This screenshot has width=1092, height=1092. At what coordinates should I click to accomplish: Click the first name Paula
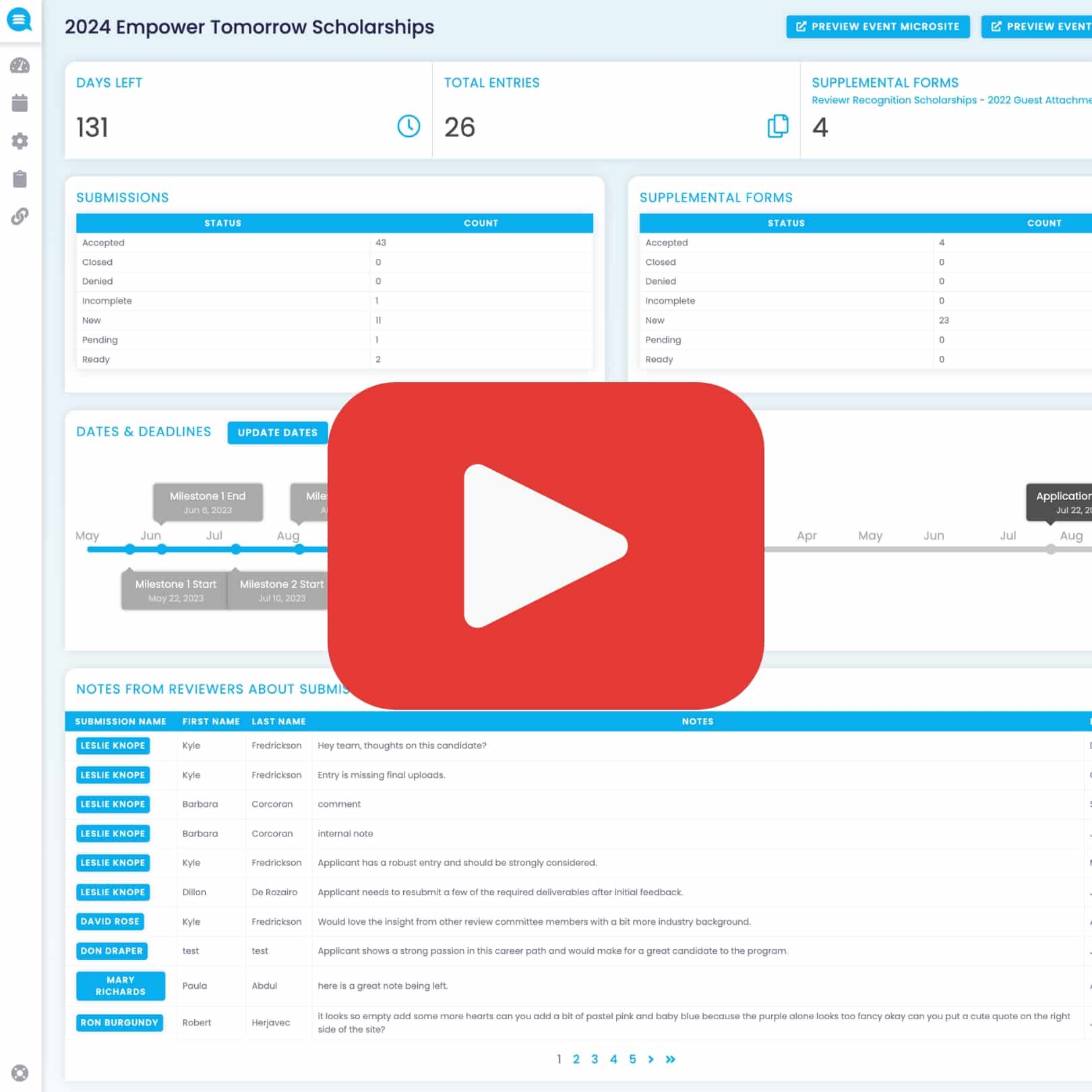195,985
